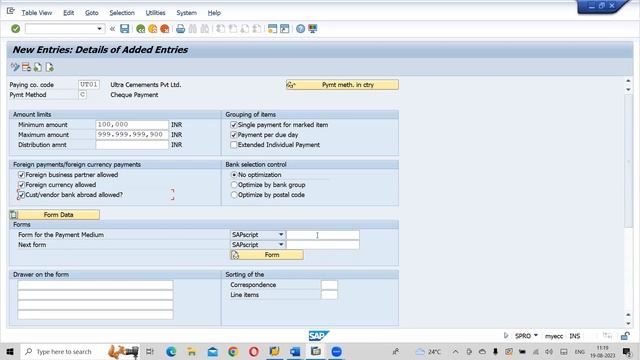Image resolution: width=640 pixels, height=360 pixels.
Task: Select Optimize by postal code radio button
Action: click(x=234, y=195)
